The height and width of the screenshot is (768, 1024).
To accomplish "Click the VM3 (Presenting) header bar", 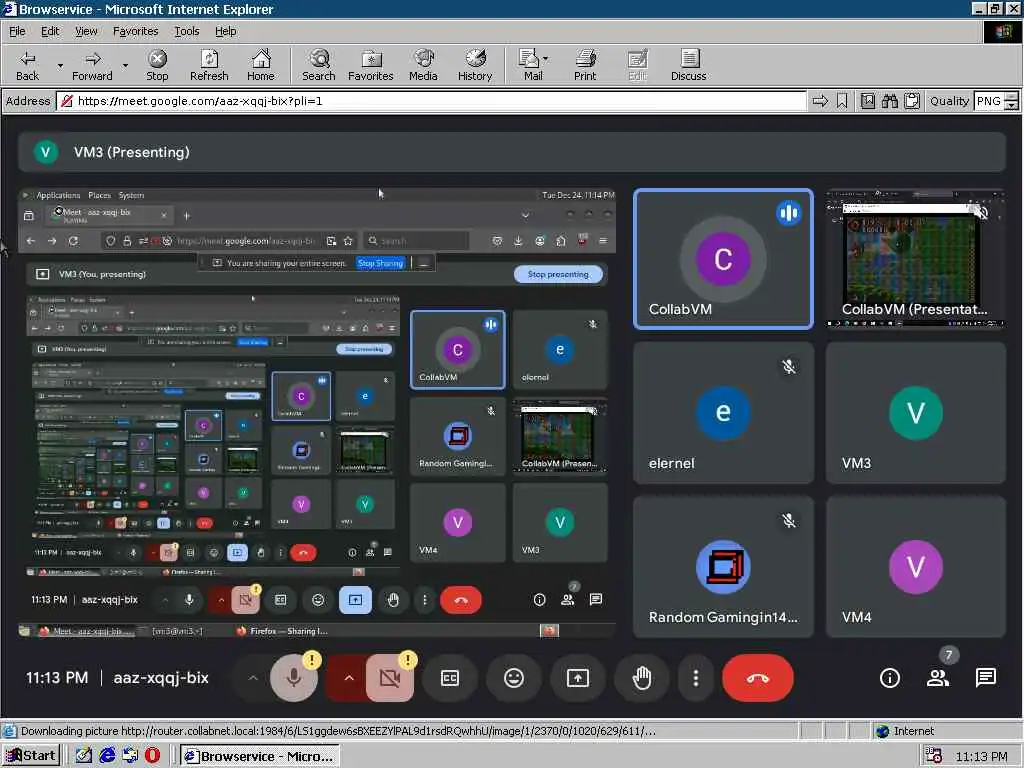I will (512, 152).
